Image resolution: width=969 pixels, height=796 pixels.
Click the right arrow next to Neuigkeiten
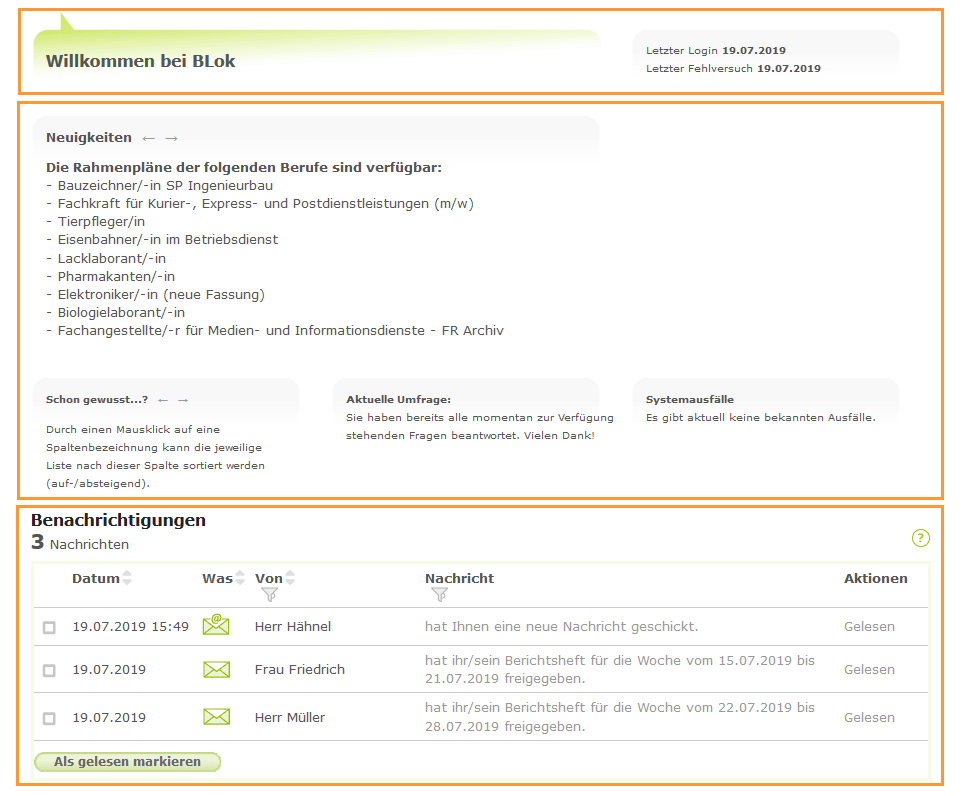172,137
